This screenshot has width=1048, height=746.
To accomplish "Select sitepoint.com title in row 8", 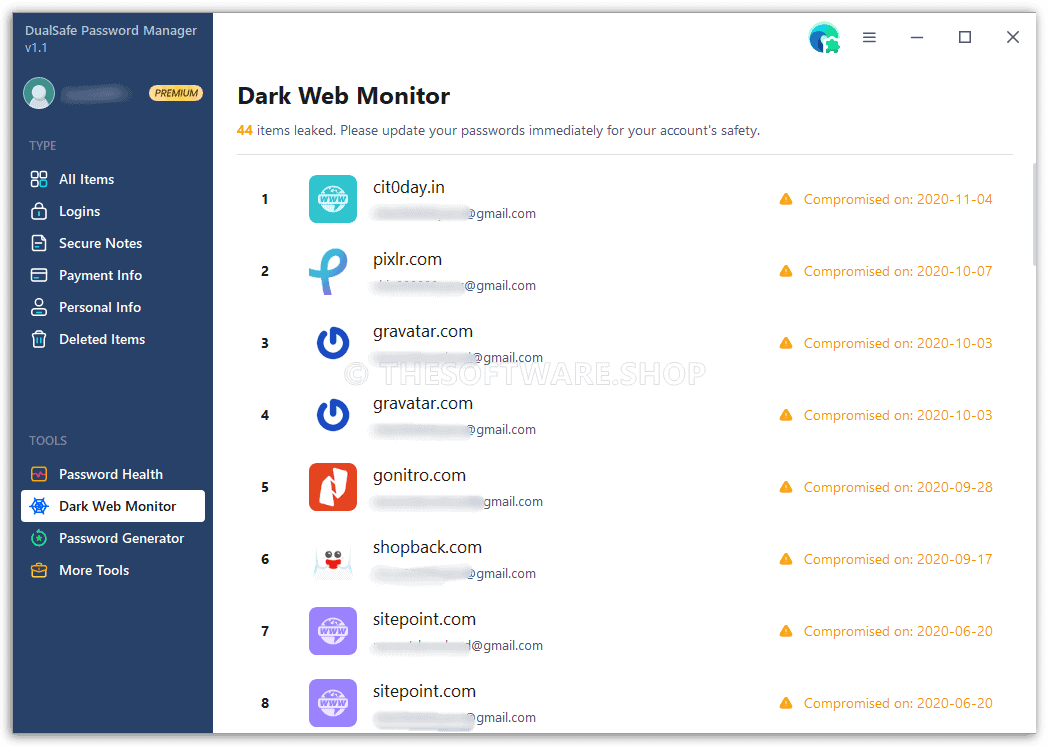I will (424, 691).
